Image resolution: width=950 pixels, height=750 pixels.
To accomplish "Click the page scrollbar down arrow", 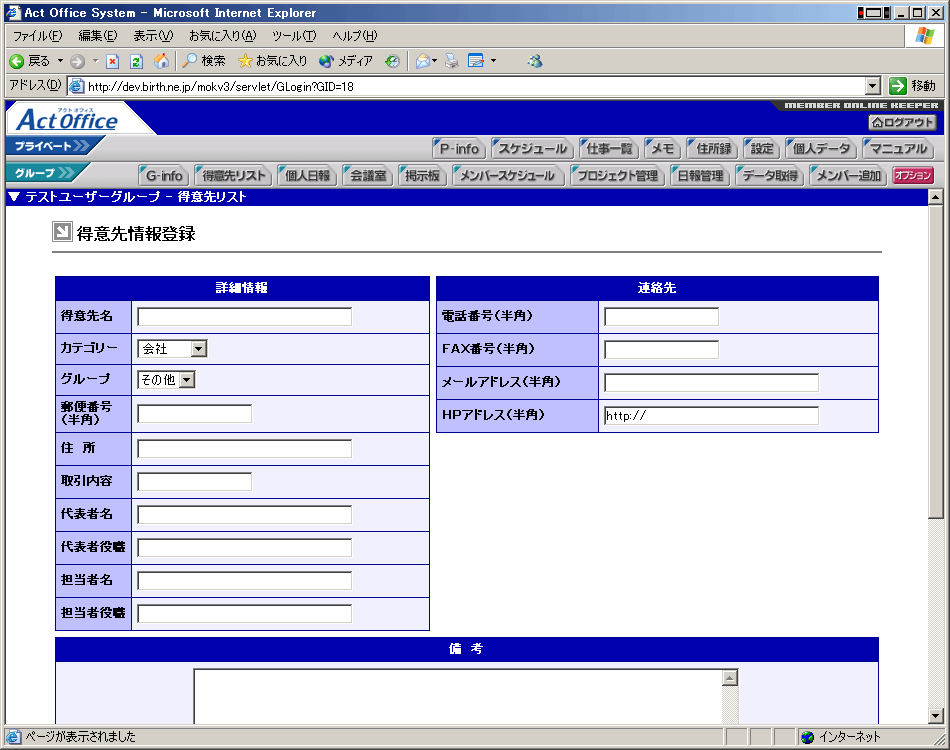I will (936, 716).
